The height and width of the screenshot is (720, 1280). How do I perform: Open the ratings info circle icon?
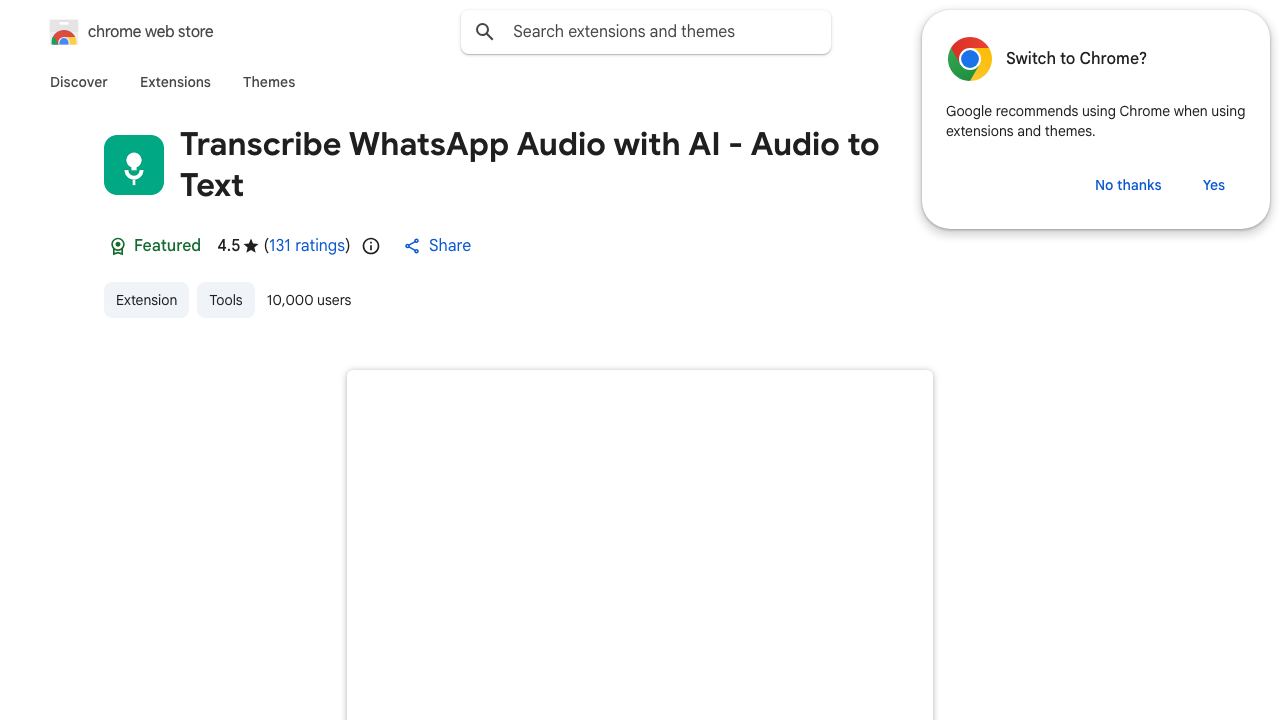tap(371, 246)
